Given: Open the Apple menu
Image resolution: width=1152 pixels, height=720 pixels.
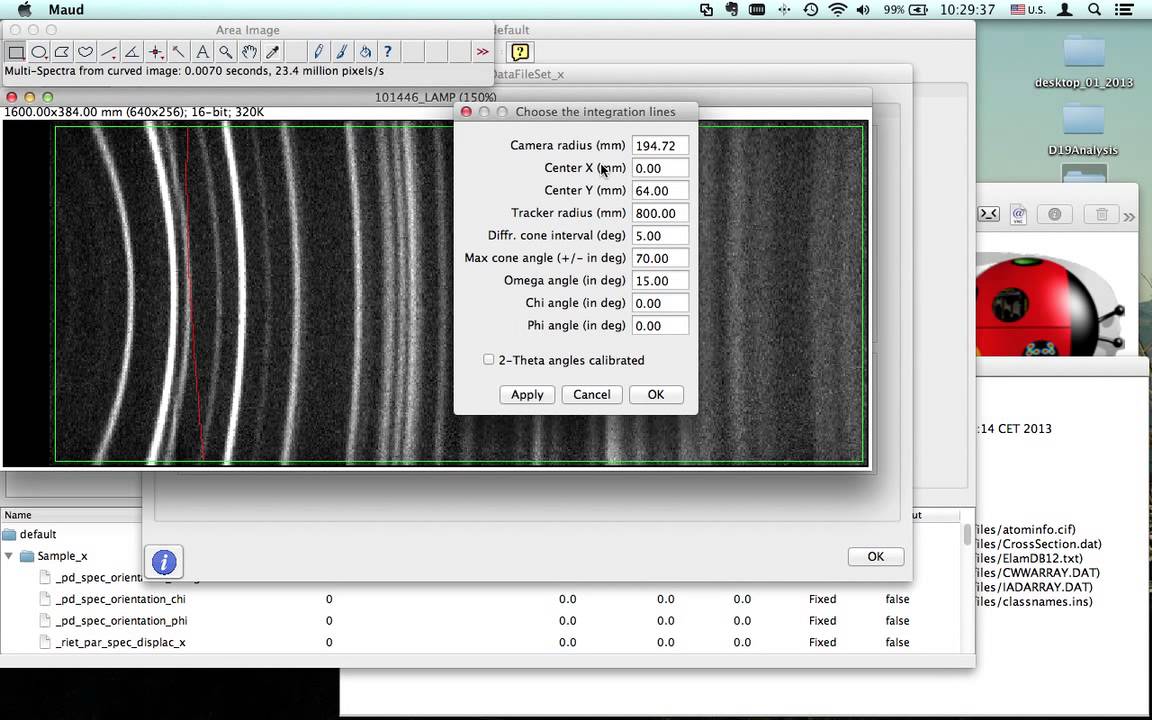Looking at the screenshot, I should coord(24,10).
